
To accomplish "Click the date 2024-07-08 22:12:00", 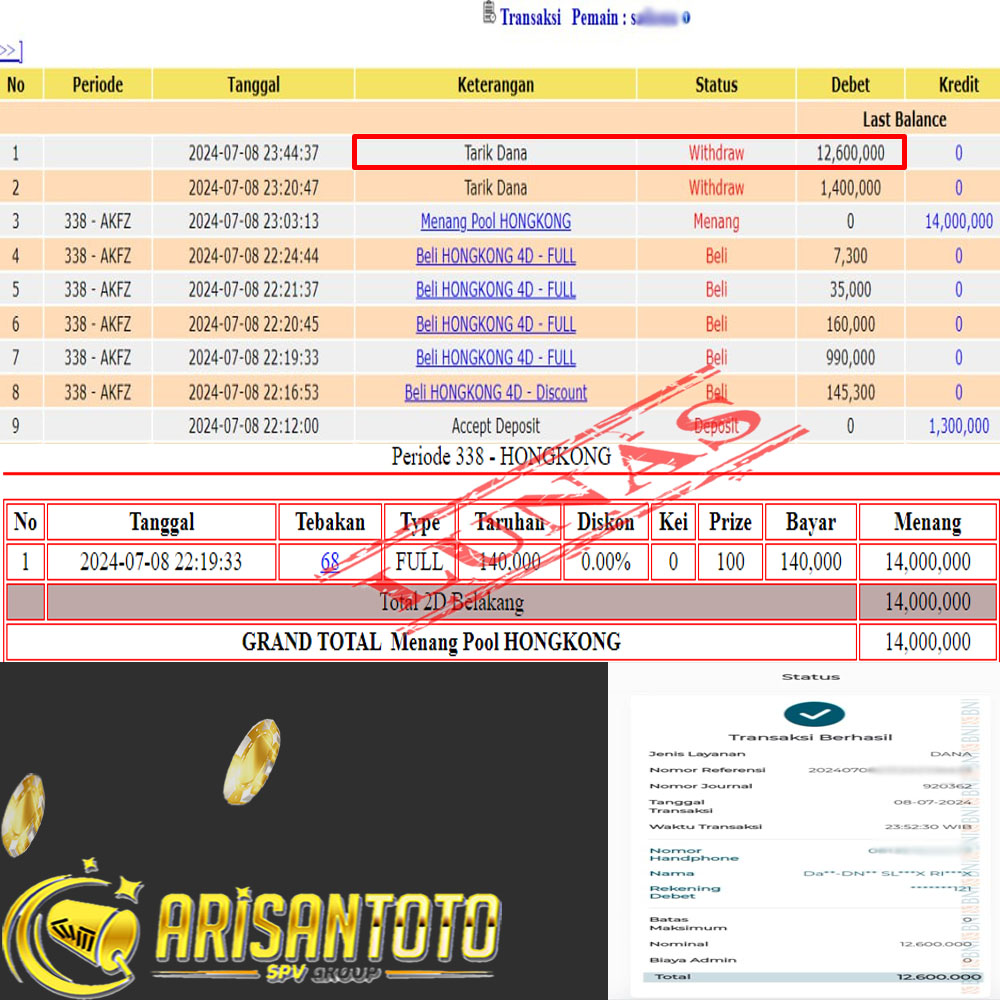I will 253,426.
